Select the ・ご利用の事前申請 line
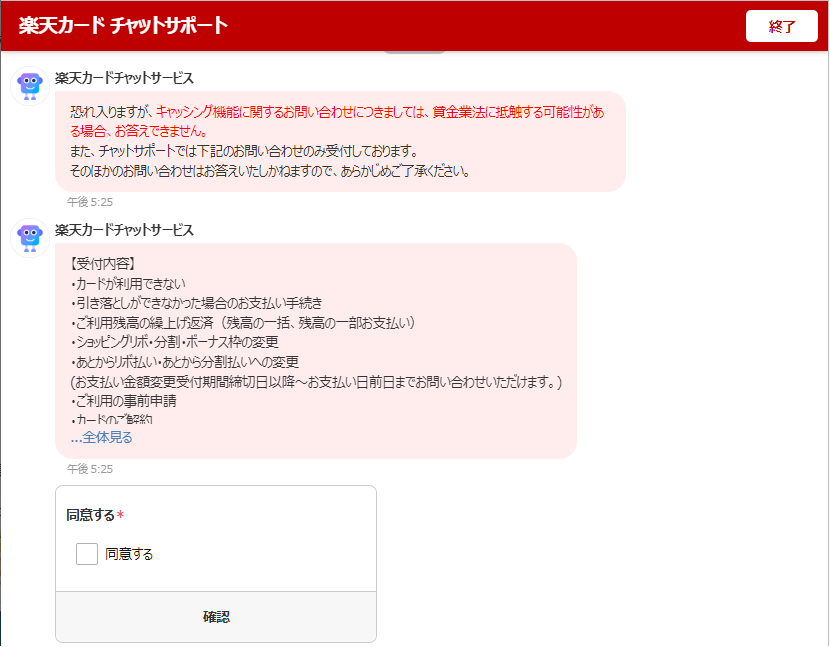The image size is (830, 647). [x=123, y=401]
